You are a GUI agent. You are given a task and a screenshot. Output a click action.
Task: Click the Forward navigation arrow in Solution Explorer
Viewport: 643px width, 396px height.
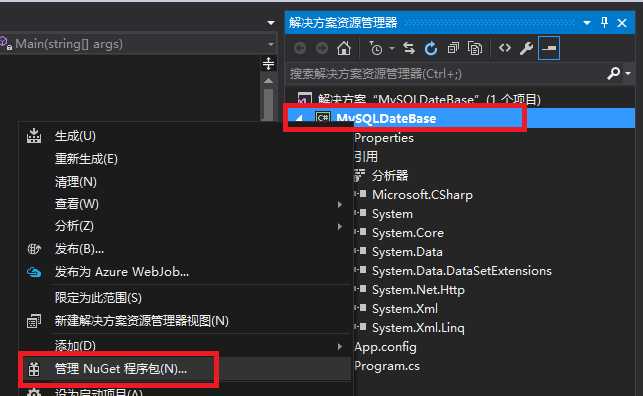tap(322, 48)
